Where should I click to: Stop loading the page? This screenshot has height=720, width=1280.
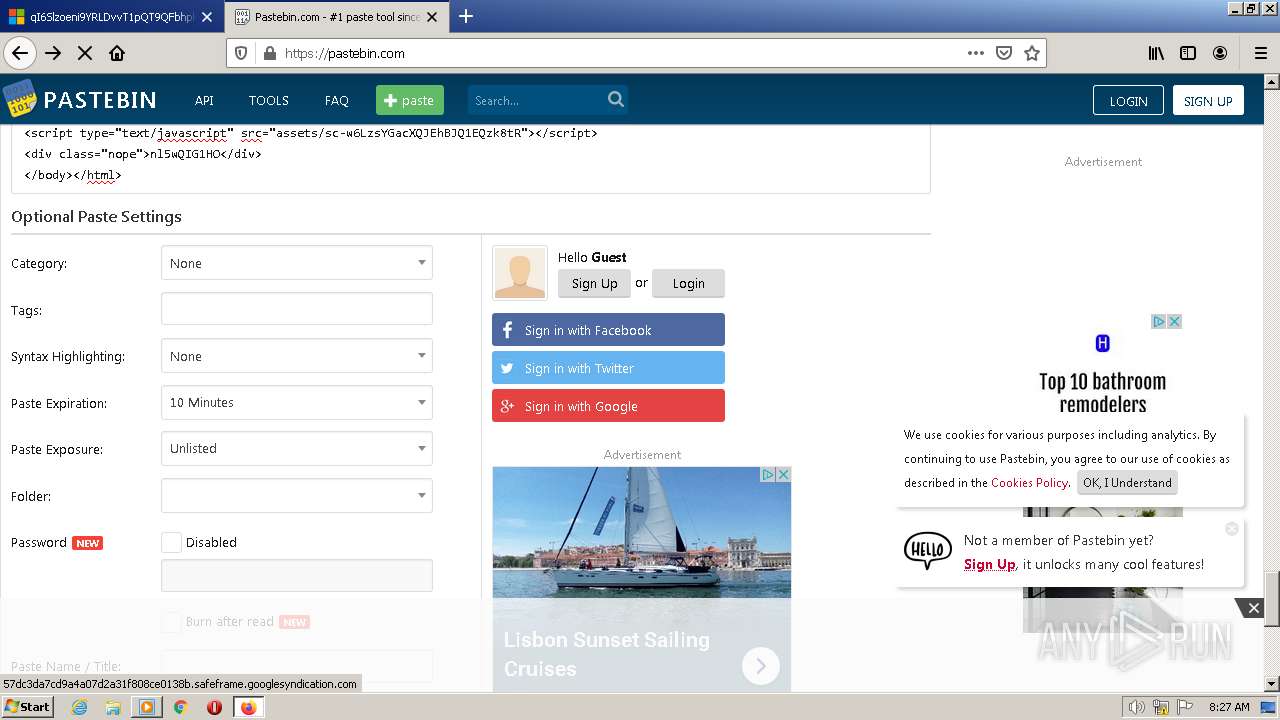tap(85, 53)
